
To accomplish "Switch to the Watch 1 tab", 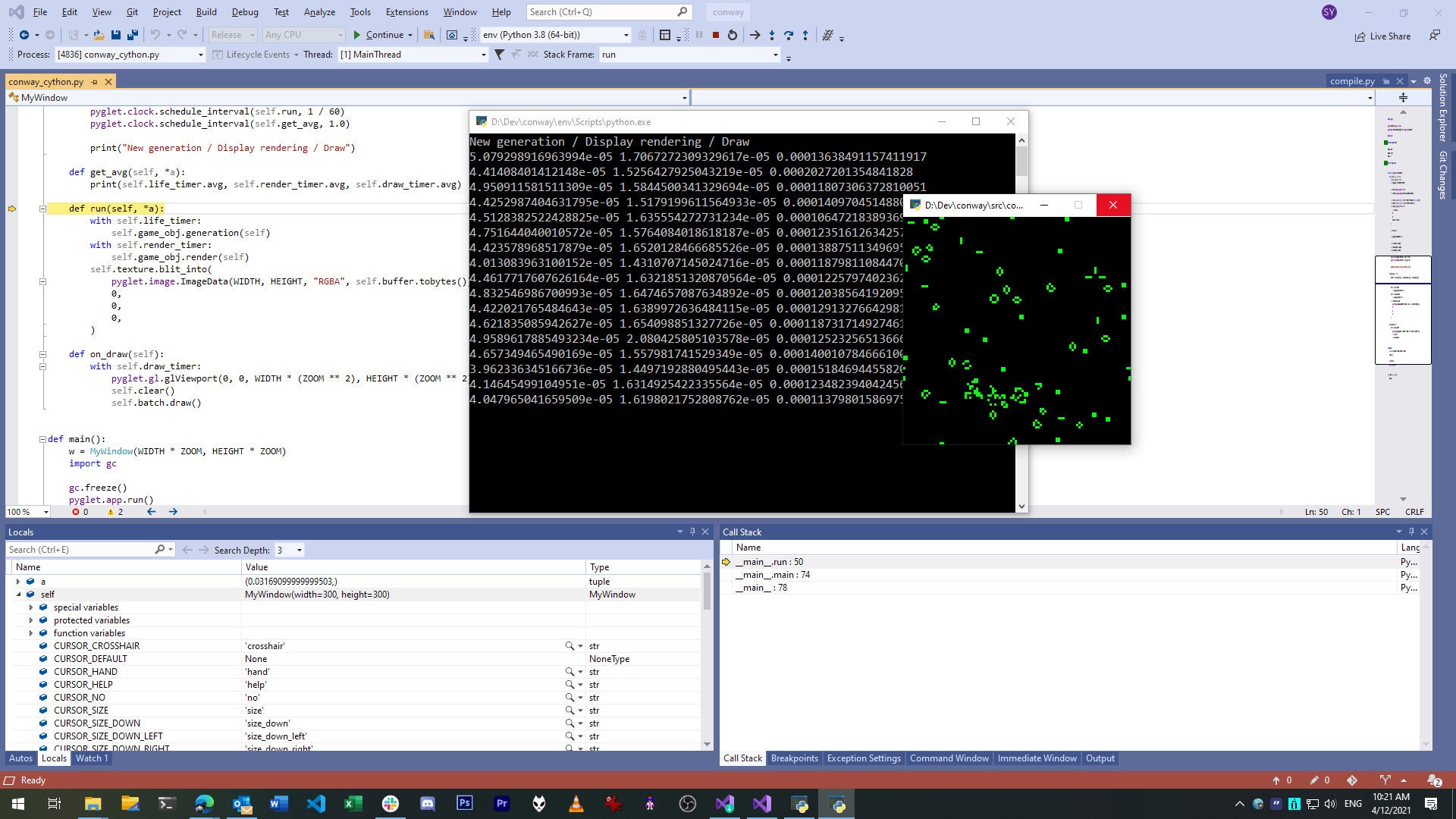I will coord(92,758).
